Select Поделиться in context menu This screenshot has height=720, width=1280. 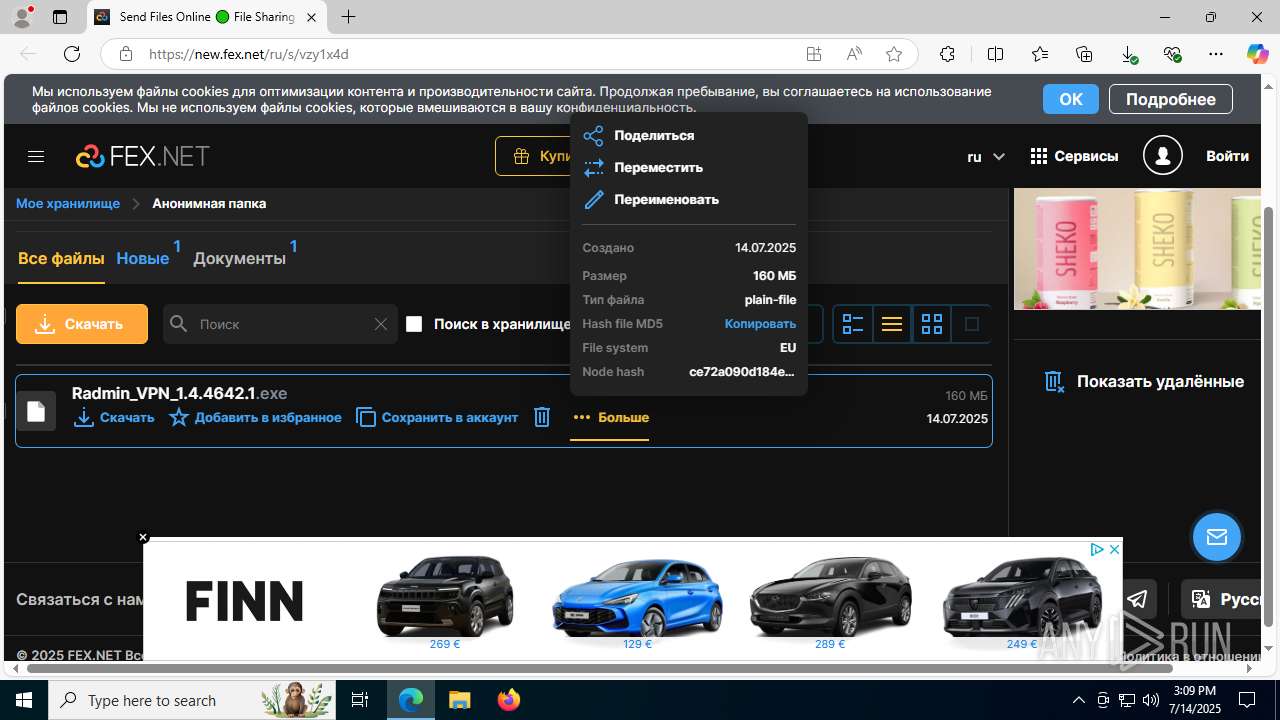(654, 135)
